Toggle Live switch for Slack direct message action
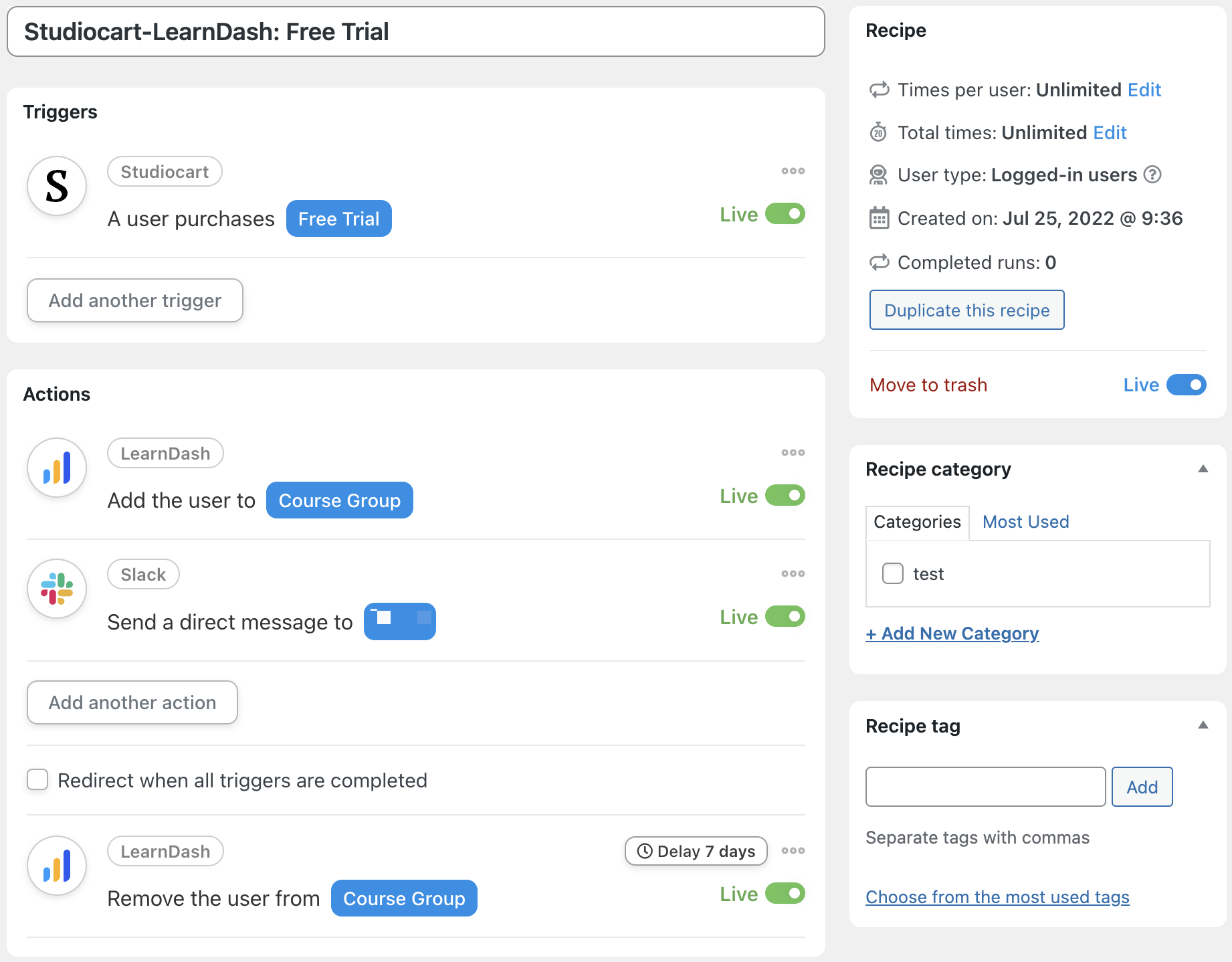The image size is (1232, 962). 785,617
